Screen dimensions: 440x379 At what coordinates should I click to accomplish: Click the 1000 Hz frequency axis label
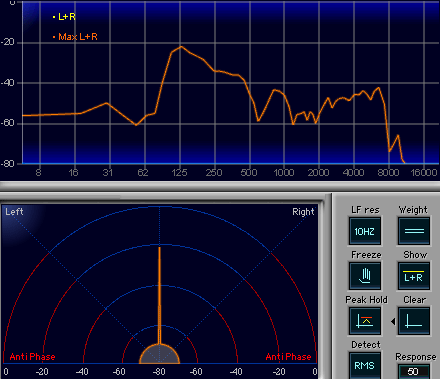[x=284, y=172]
